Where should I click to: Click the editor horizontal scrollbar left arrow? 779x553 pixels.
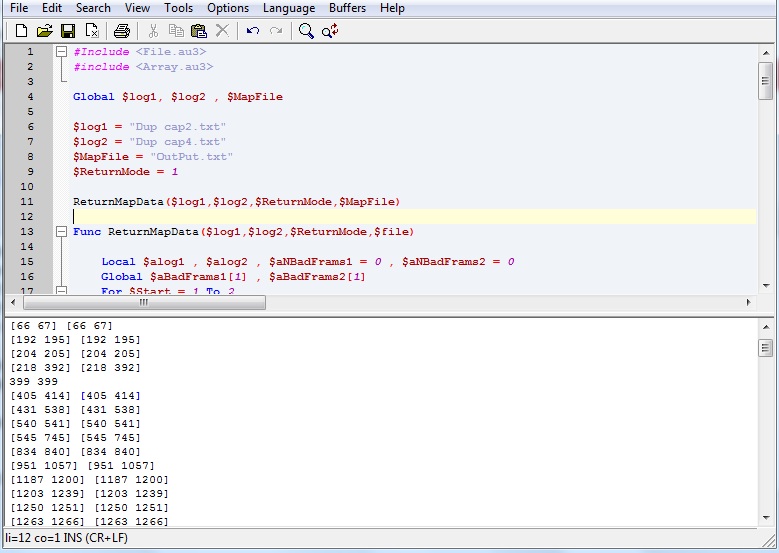(13, 302)
